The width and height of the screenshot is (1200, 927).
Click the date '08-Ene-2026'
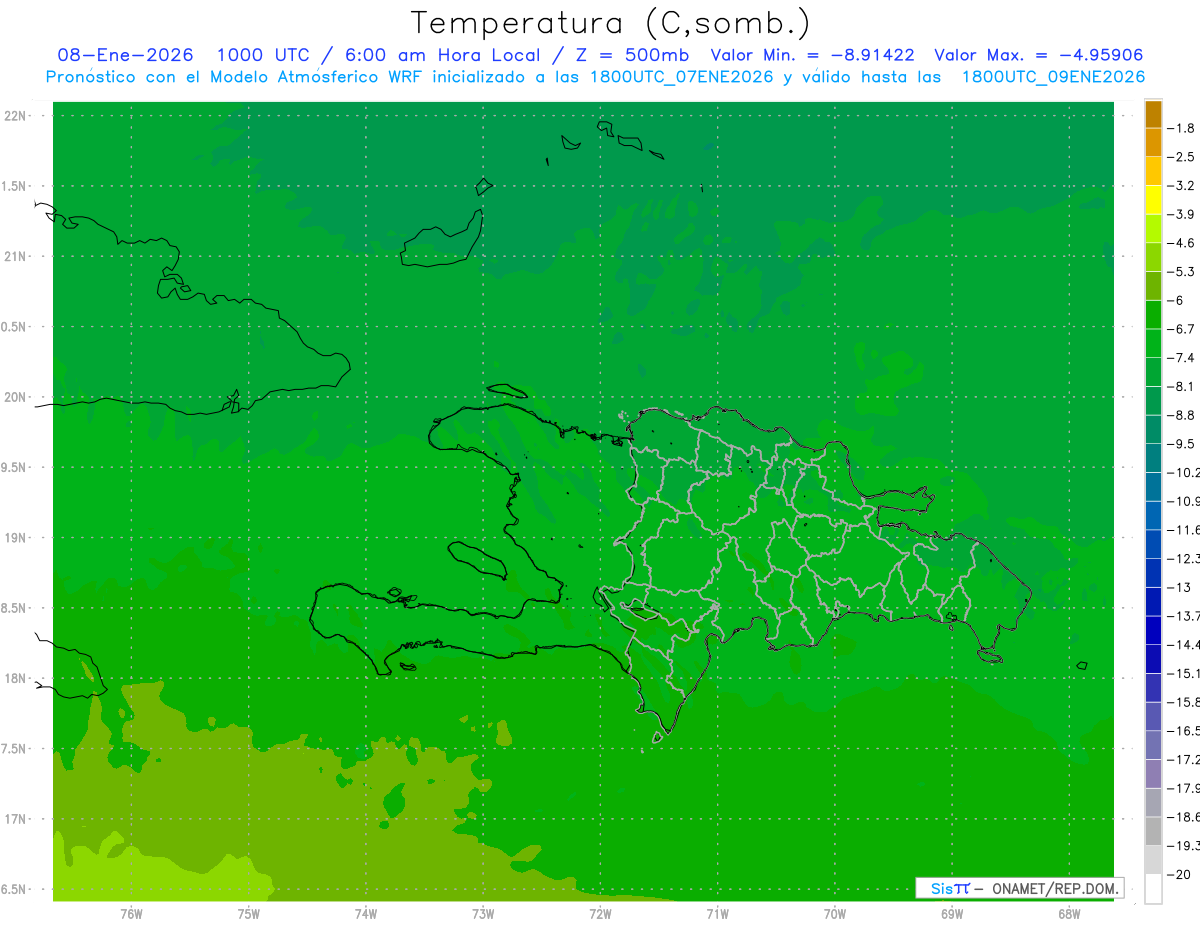point(126,55)
